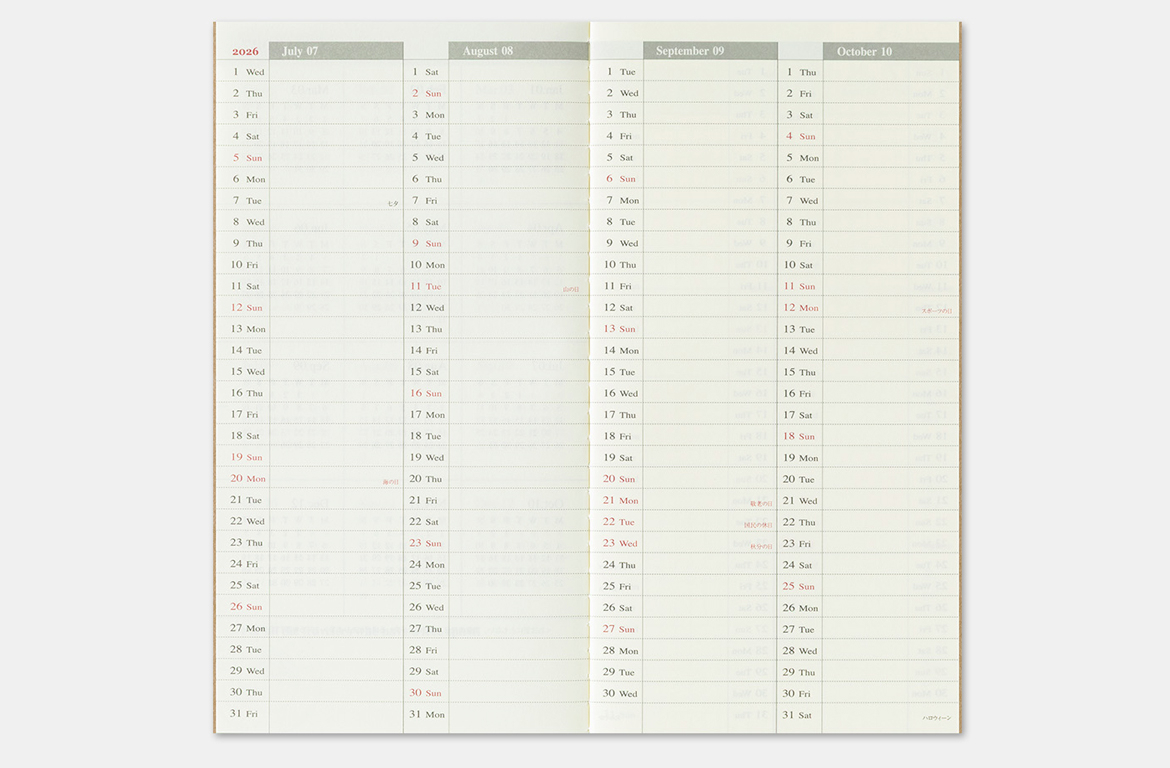Select the August 08 month header
This screenshot has height=768, width=1170.
(x=519, y=51)
